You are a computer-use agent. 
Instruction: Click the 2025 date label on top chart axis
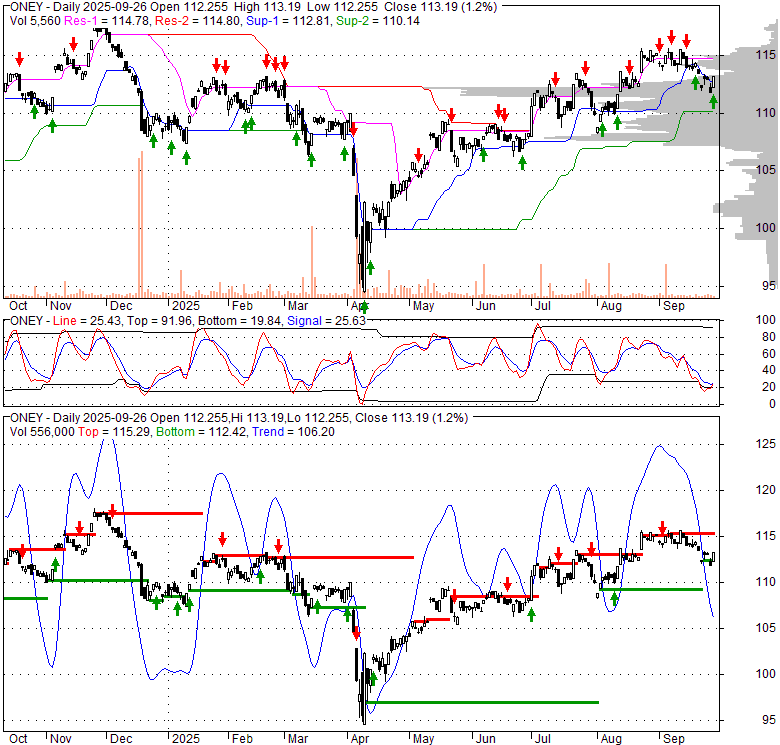coord(186,306)
